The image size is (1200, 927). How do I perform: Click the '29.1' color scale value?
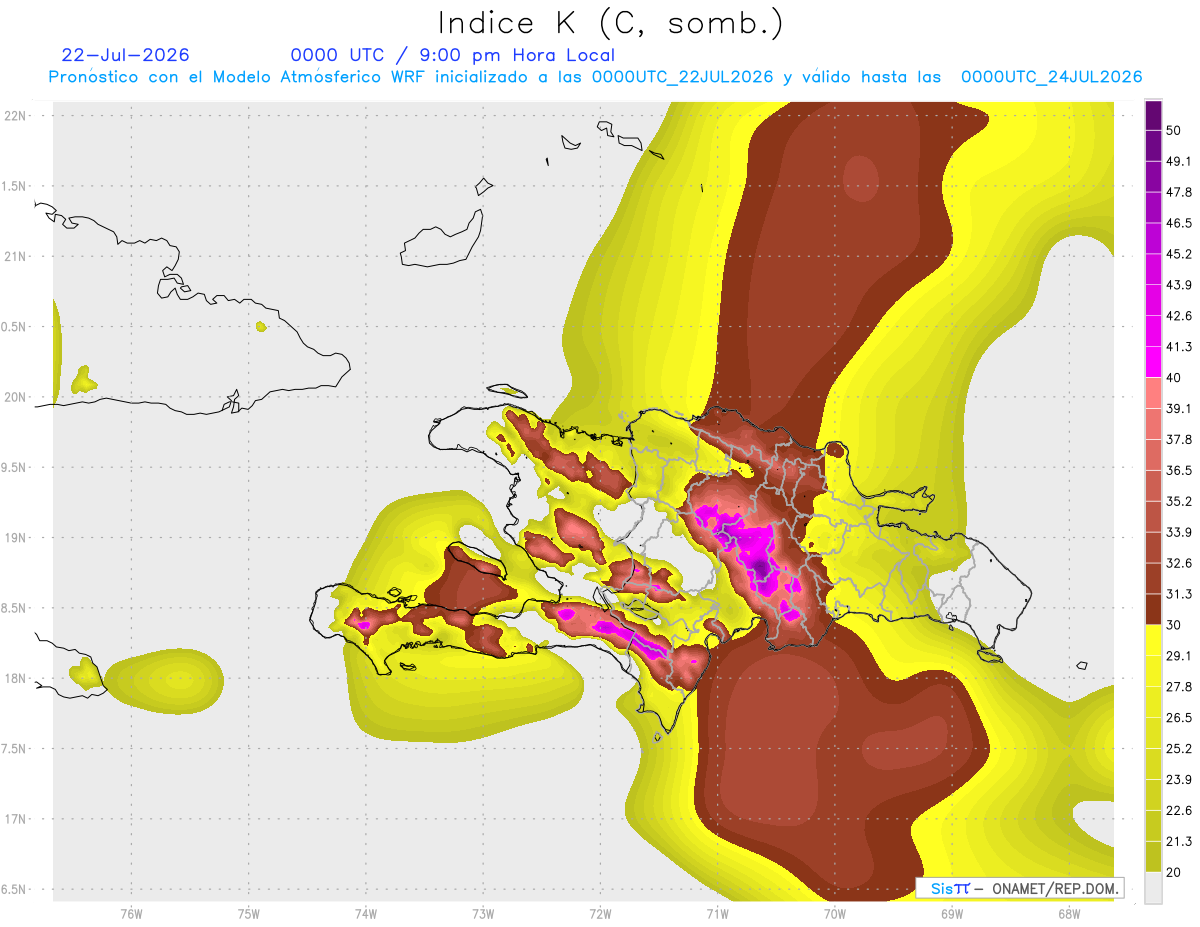pos(1179,656)
